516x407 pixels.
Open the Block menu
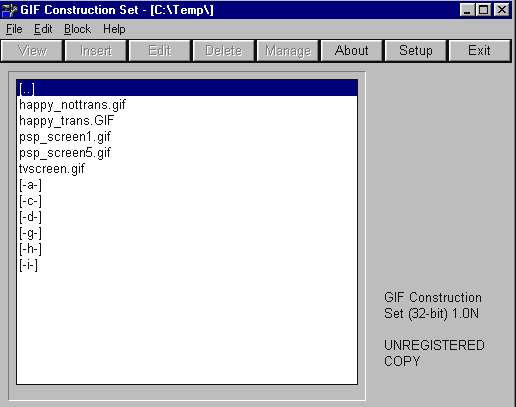77,29
